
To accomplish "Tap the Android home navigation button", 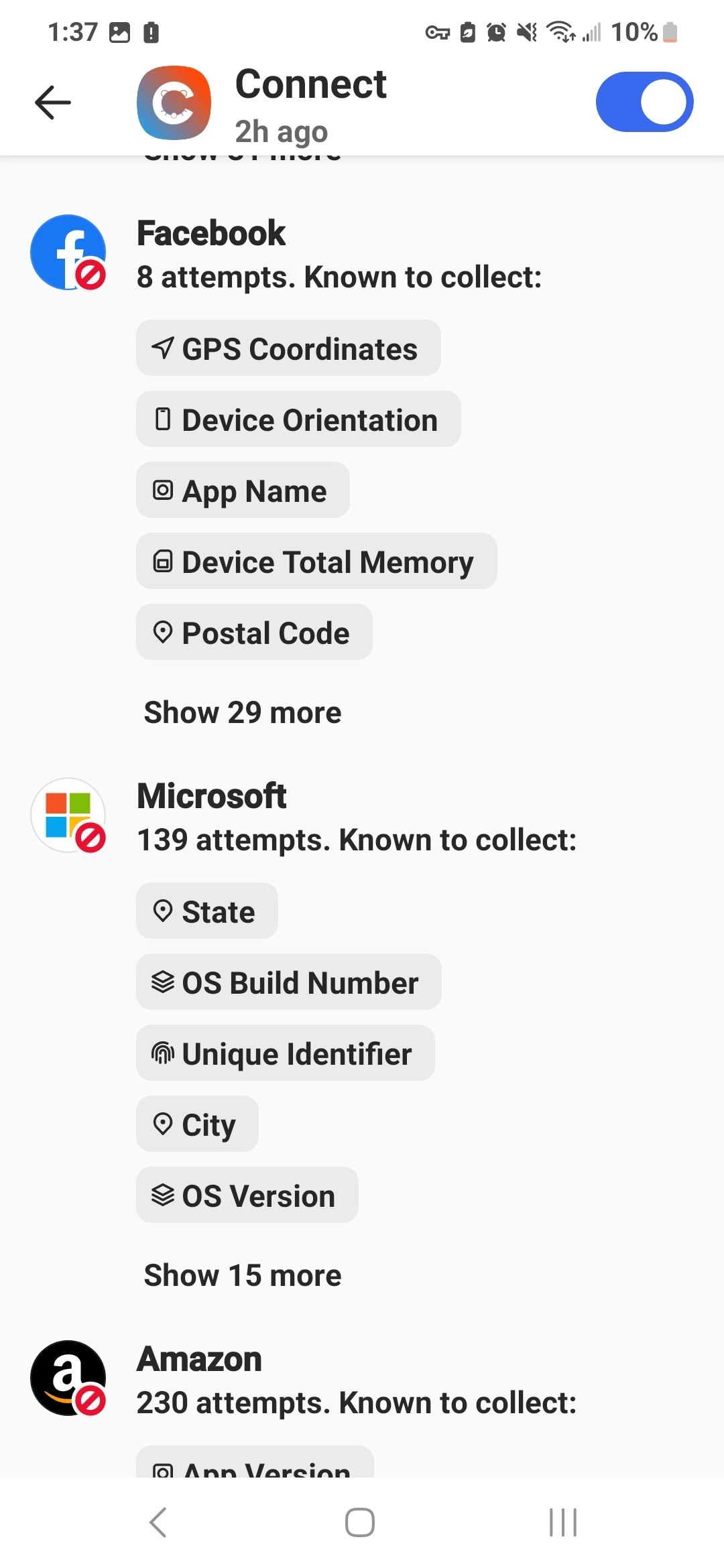I will point(360,1522).
